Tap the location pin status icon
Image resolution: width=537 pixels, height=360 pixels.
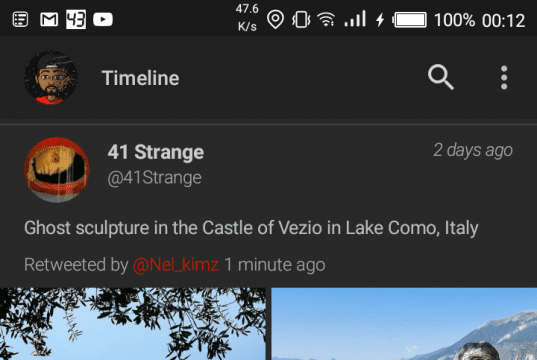click(x=275, y=19)
